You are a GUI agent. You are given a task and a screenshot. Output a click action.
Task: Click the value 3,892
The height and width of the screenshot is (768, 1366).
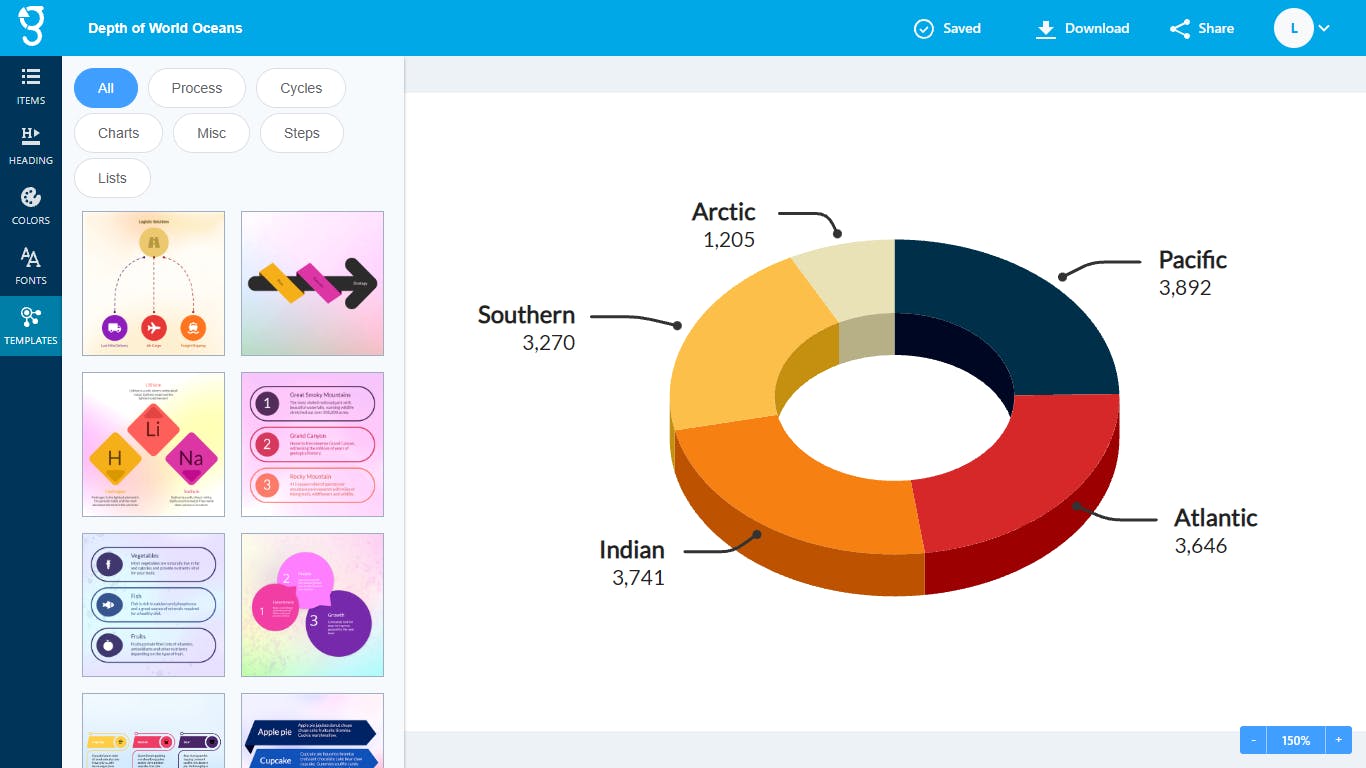click(x=1185, y=288)
